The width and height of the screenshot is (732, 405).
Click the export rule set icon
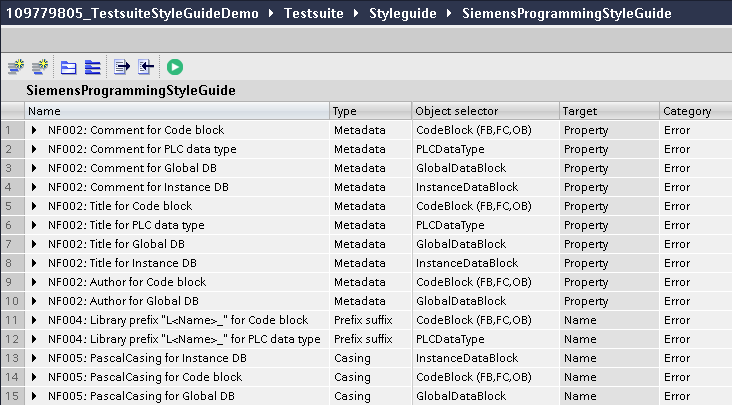pyautogui.click(x=122, y=67)
